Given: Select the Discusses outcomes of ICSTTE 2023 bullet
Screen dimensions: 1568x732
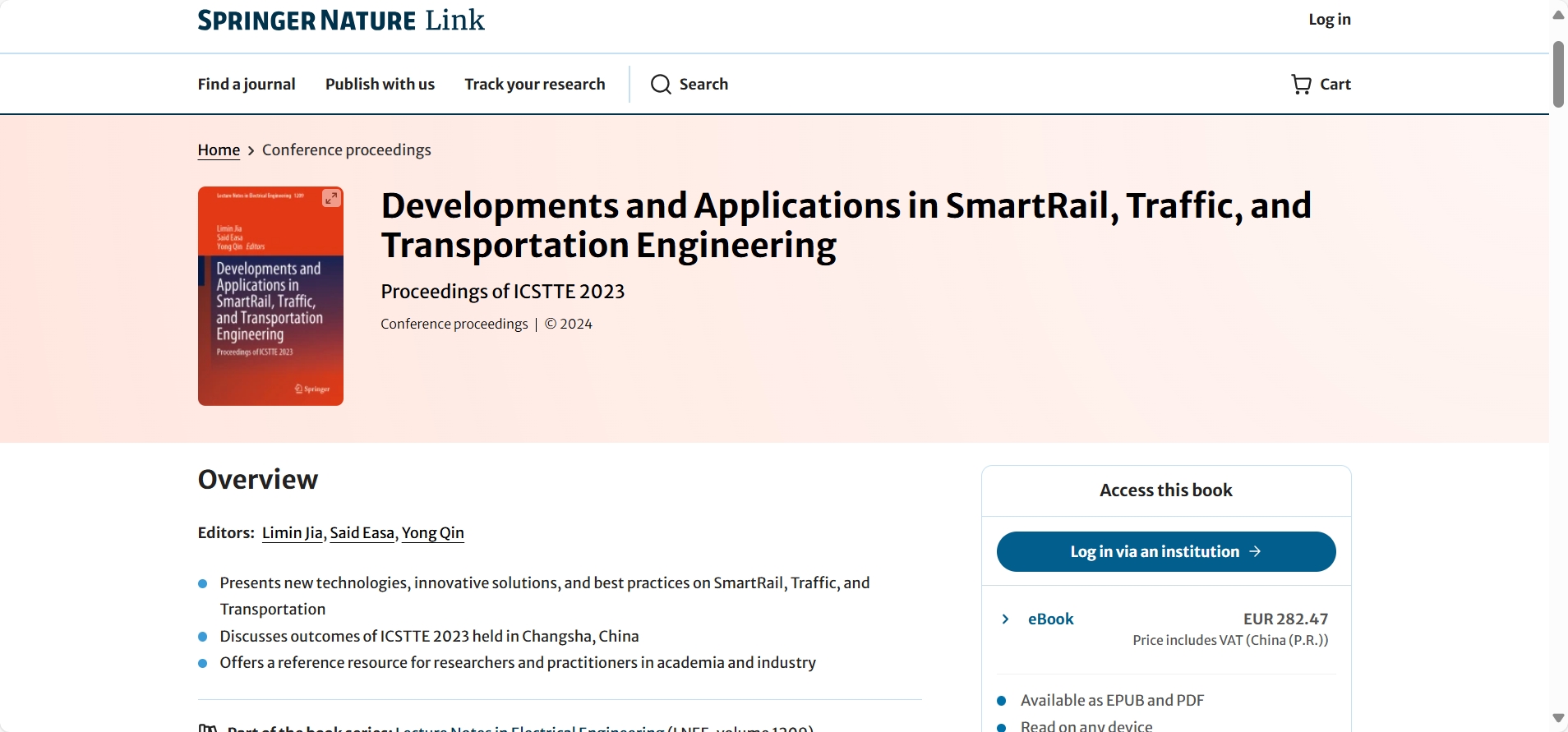Looking at the screenshot, I should 429,636.
